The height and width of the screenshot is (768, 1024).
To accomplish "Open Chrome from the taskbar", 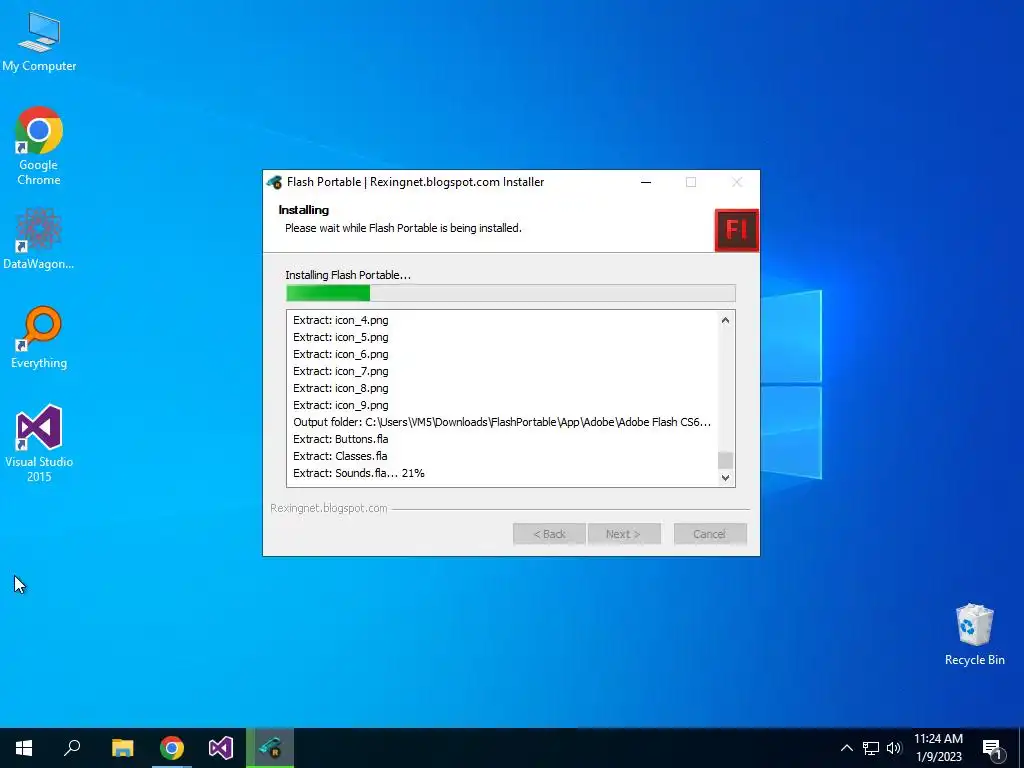I will [x=172, y=748].
